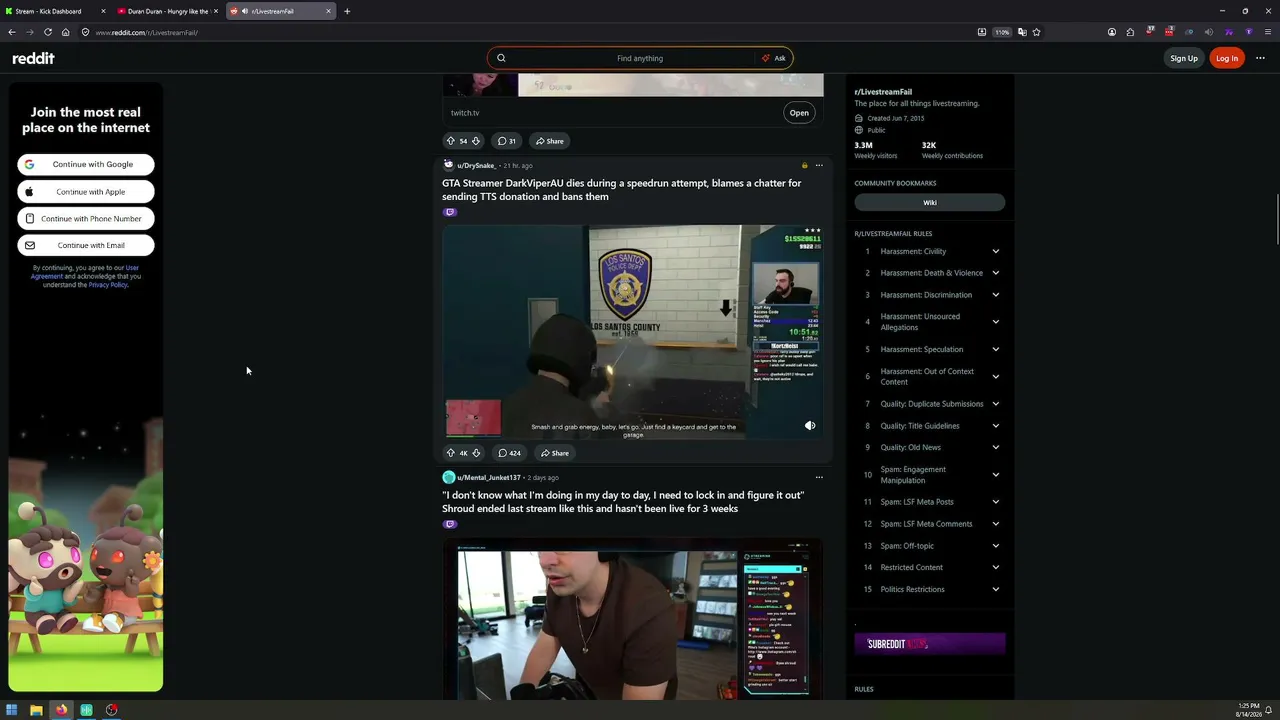Click the u/DrySnake_ user avatar
Screen dimensions: 1280x720
[x=448, y=166]
